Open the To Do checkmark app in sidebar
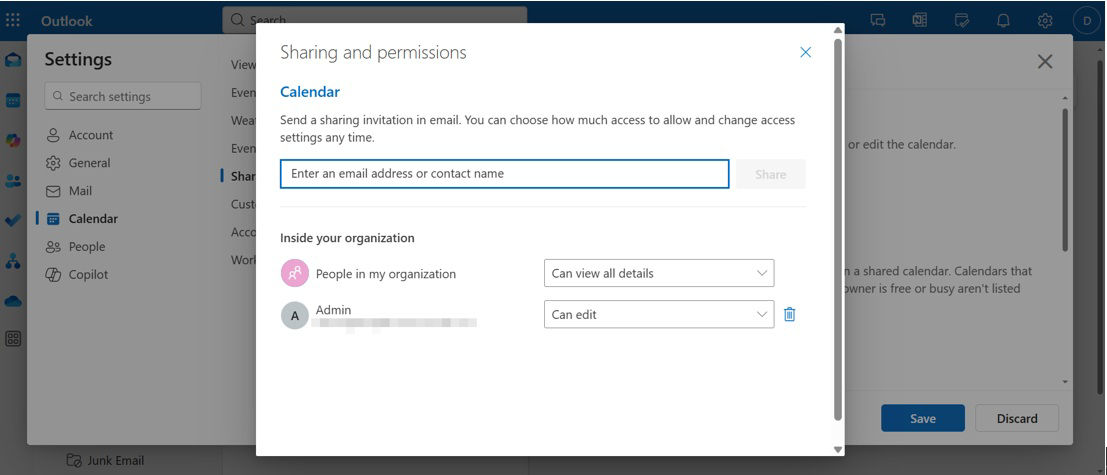This screenshot has height=475, width=1107. [x=13, y=221]
